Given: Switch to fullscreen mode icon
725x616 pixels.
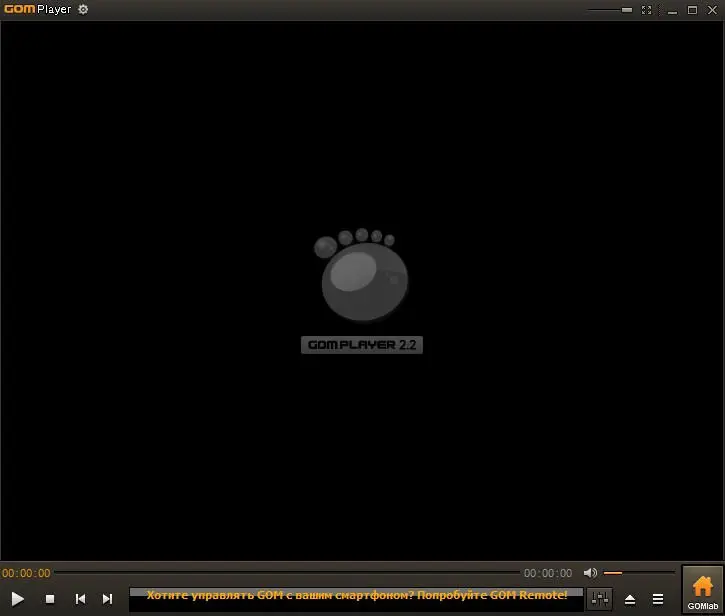Looking at the screenshot, I should 646,10.
